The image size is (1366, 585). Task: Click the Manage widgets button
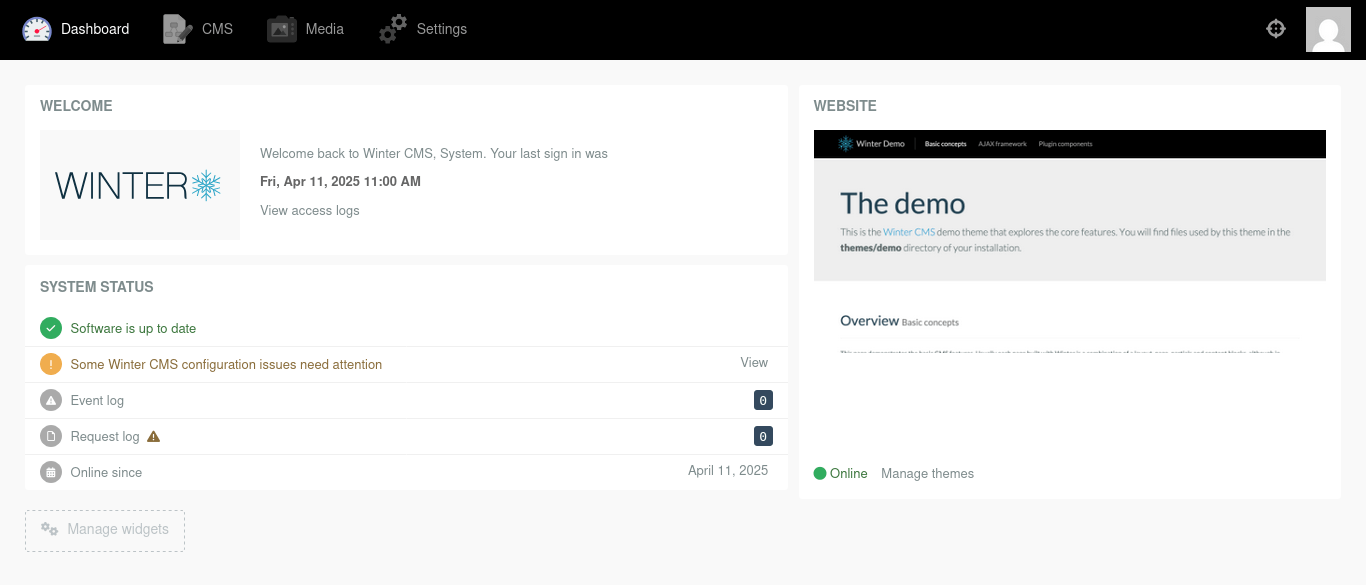tap(105, 530)
